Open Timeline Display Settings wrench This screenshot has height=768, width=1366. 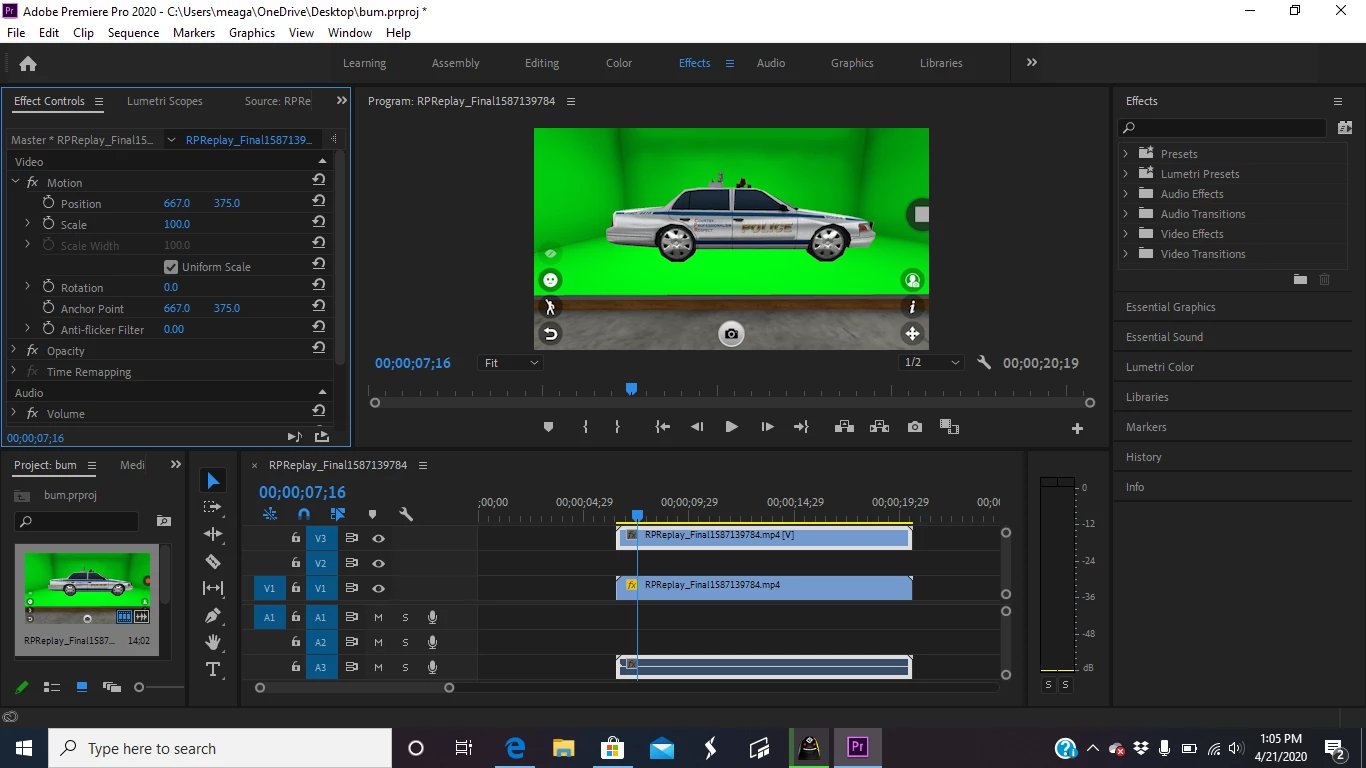(x=406, y=514)
